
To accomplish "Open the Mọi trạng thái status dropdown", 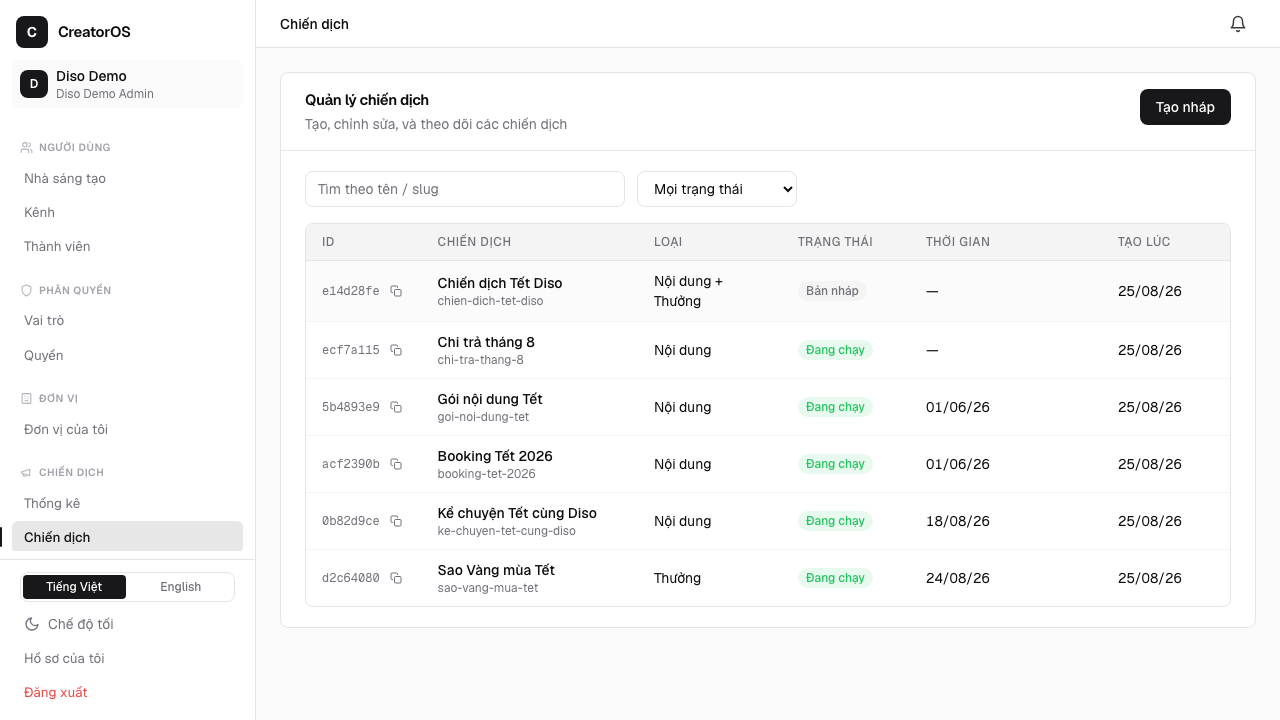I will coord(717,189).
